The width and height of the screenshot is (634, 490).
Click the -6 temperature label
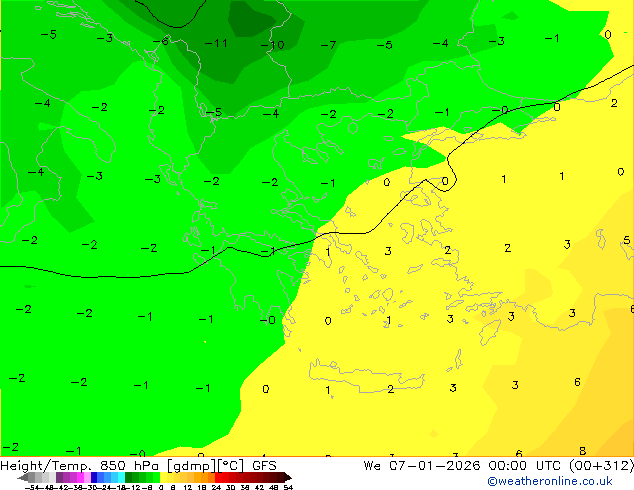tap(161, 41)
